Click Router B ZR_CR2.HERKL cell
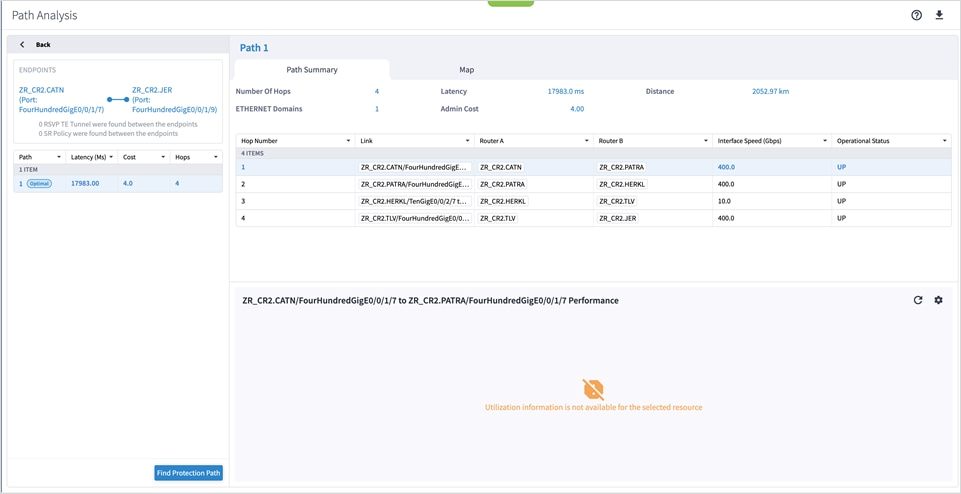Viewport: 961px width, 494px height. point(622,184)
